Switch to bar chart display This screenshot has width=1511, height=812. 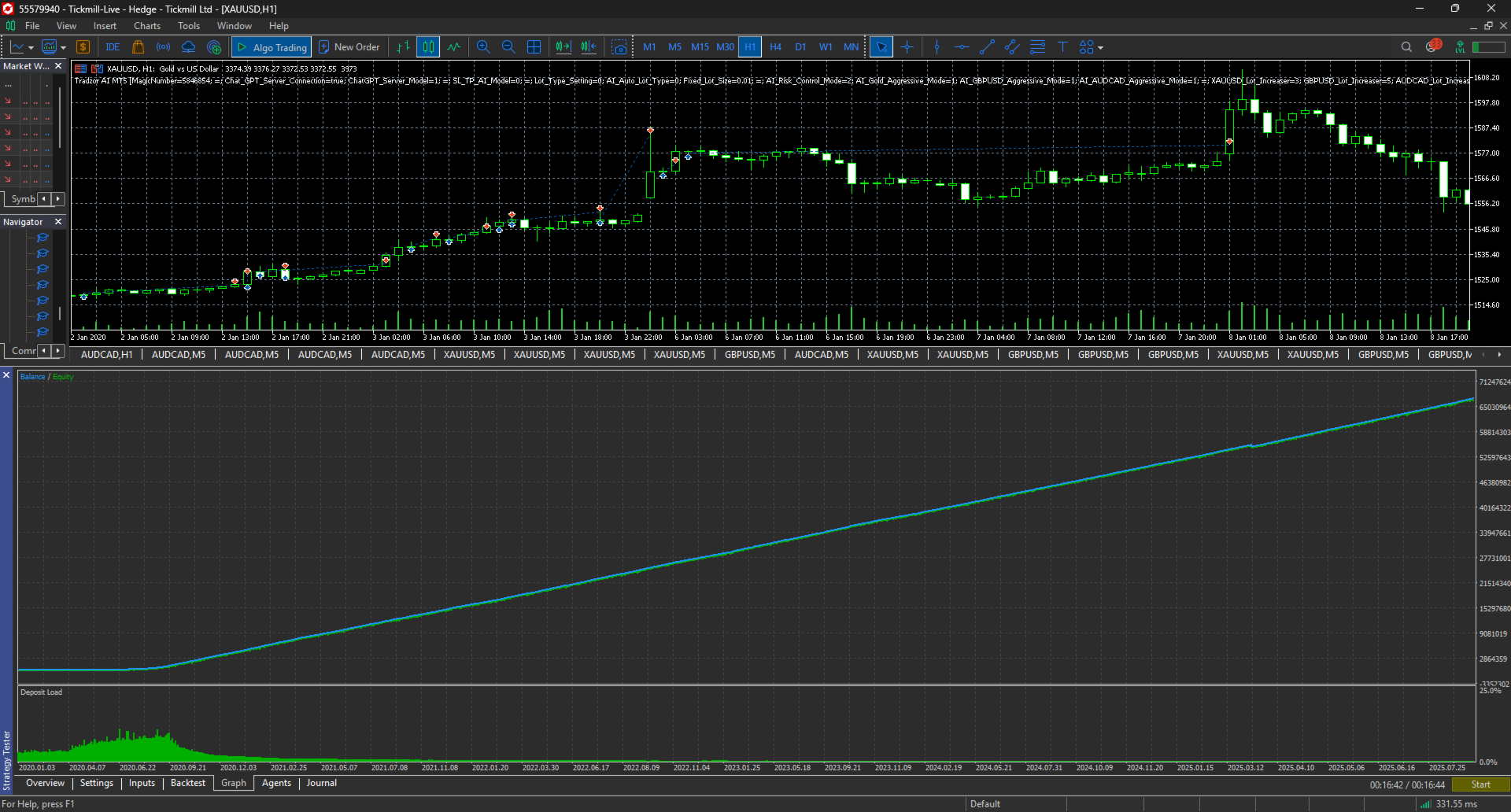[404, 47]
